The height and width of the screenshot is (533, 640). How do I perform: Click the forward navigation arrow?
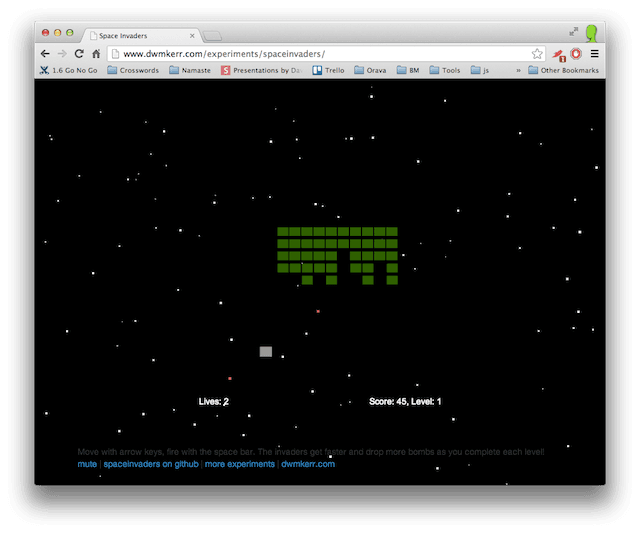(x=62, y=53)
